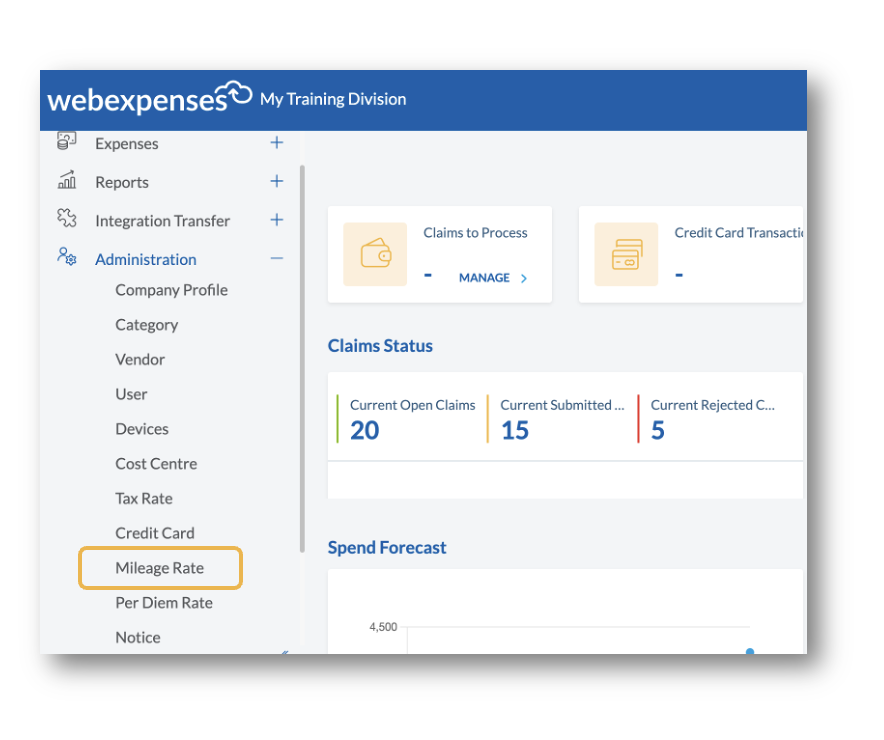The width and height of the screenshot is (884, 740).
Task: Expand Integration Transfer options
Action: click(x=277, y=220)
